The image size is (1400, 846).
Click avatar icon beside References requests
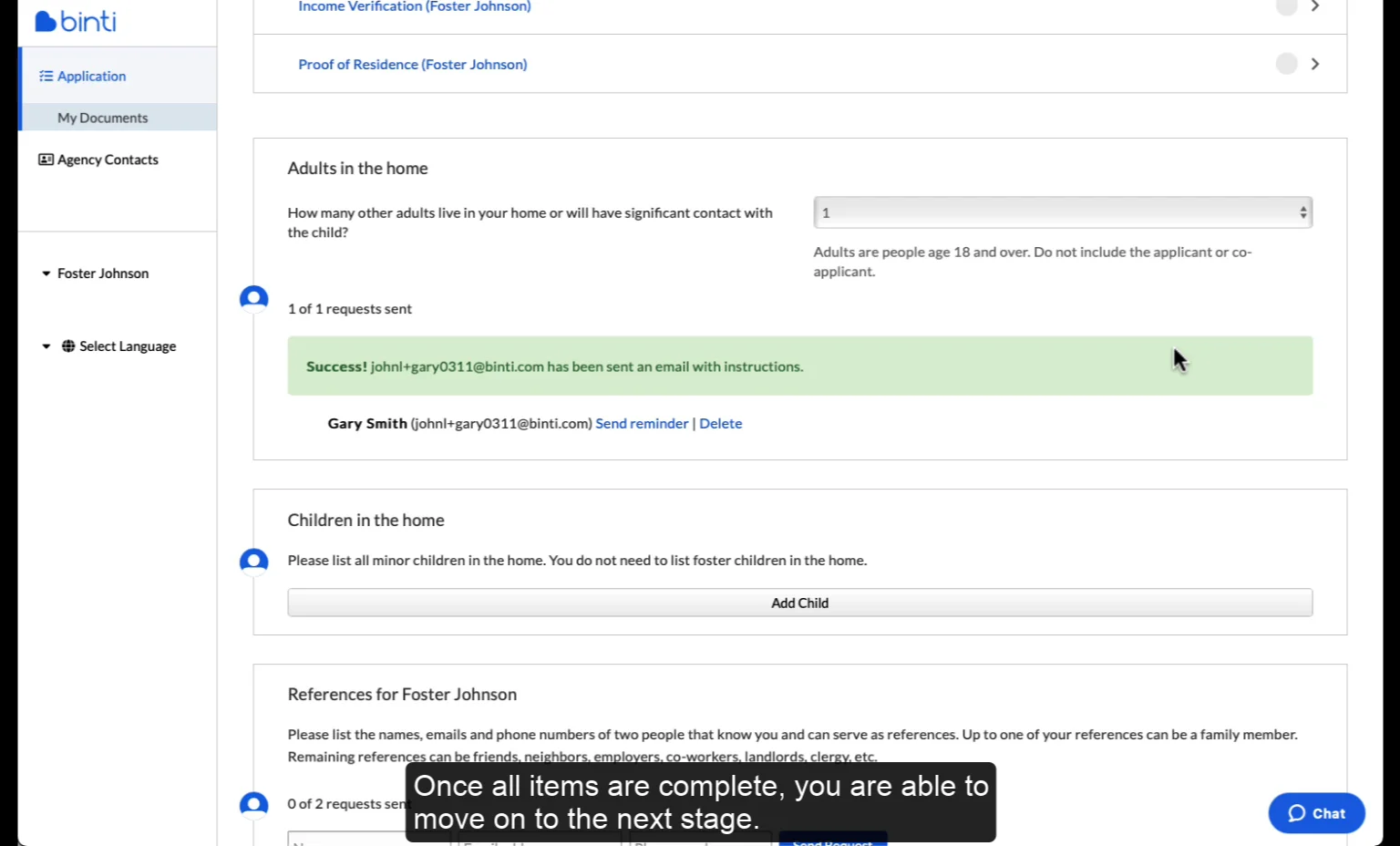point(253,805)
